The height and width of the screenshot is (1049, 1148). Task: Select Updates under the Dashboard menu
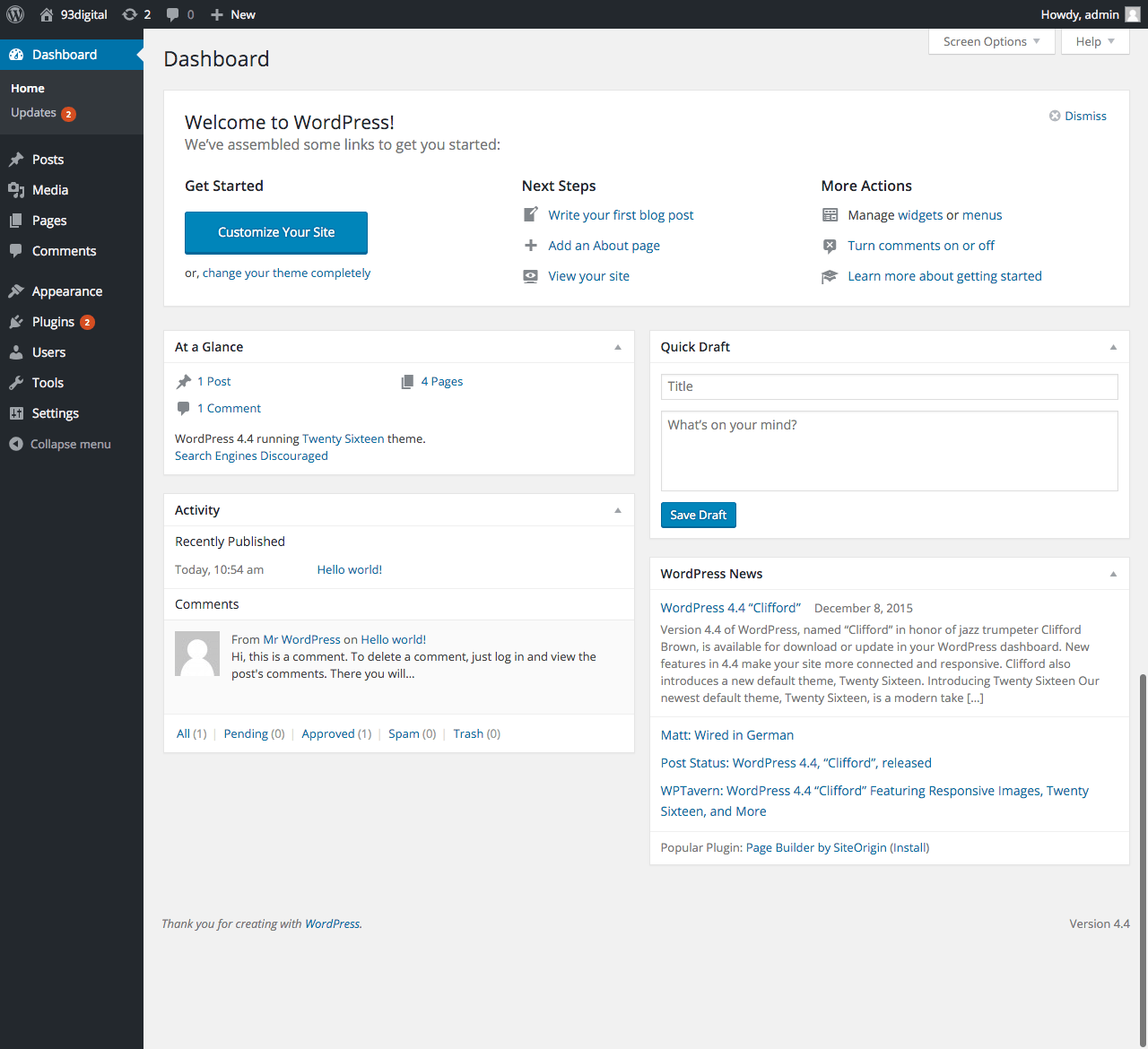(34, 113)
